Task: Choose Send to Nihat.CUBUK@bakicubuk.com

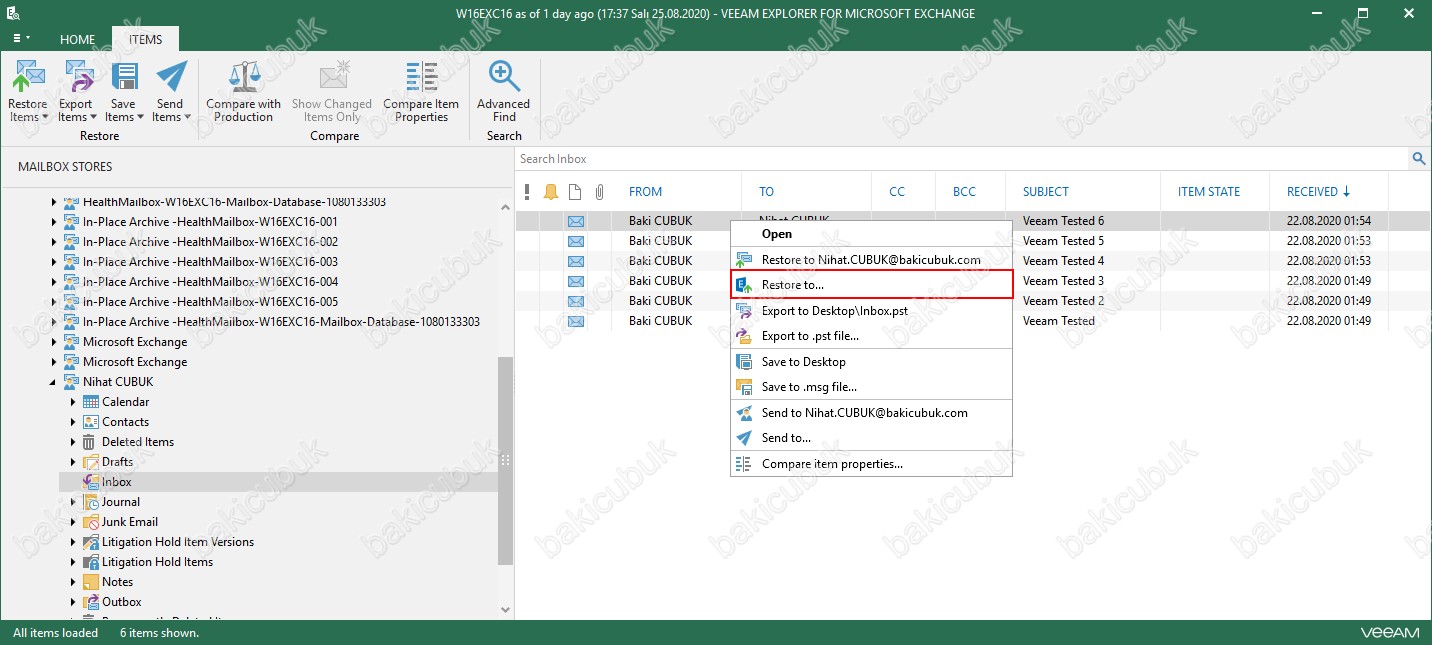Action: pyautogui.click(x=872, y=413)
